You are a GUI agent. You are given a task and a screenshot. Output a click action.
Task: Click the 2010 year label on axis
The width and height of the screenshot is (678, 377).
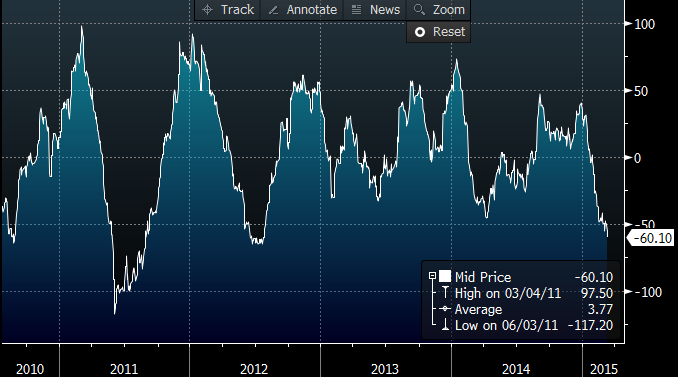pyautogui.click(x=30, y=369)
